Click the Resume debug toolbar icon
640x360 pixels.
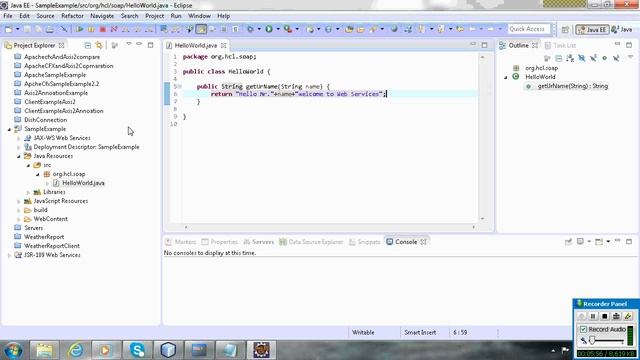pyautogui.click(x=80, y=29)
